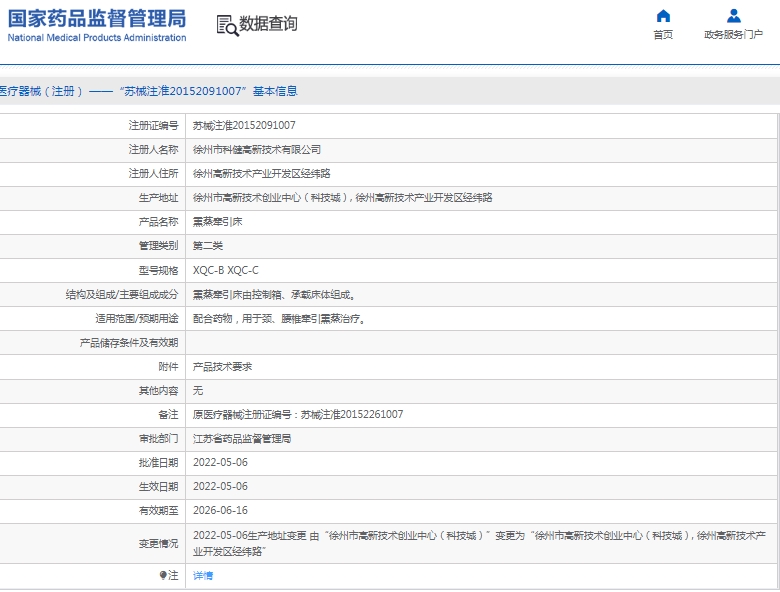780x592 pixels.
Task: Click the 批准日期 value 2022-05-06
Action: tap(220, 462)
